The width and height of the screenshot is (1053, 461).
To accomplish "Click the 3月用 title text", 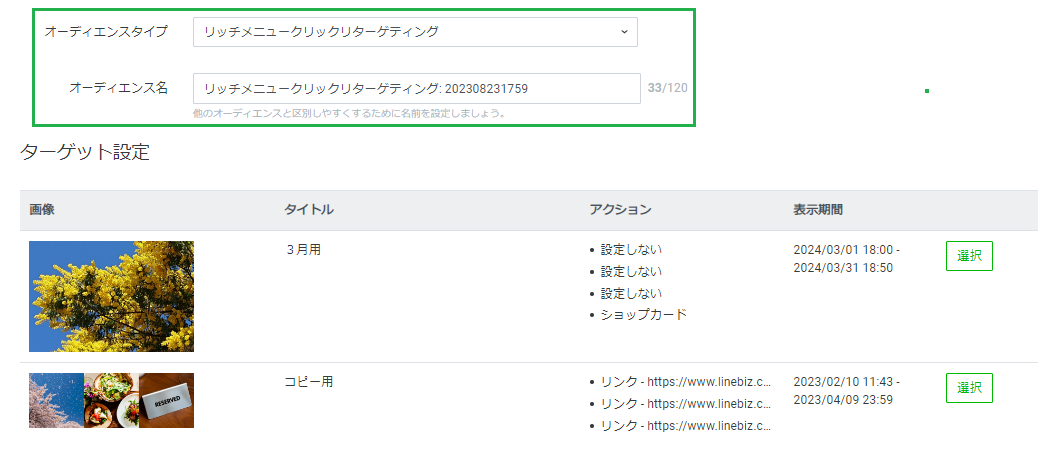I will pyautogui.click(x=303, y=250).
